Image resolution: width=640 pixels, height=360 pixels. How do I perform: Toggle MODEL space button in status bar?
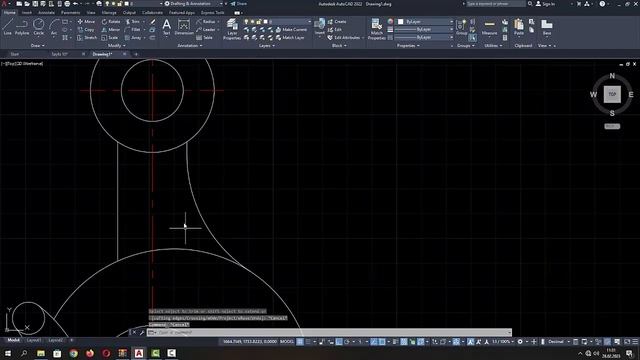287,342
